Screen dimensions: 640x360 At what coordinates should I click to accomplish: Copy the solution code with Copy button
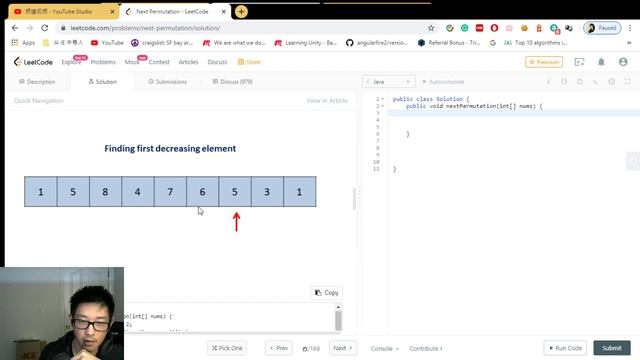coord(327,293)
